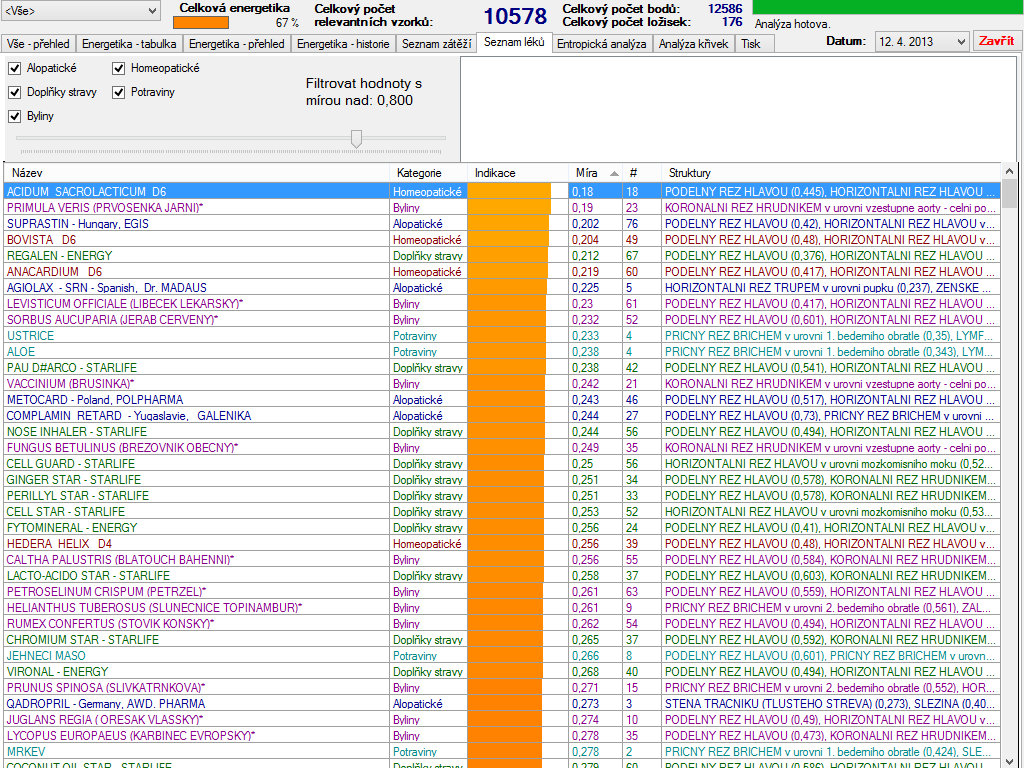Select LACTO-ACIDO STAR - STARLIFE row

[502, 576]
